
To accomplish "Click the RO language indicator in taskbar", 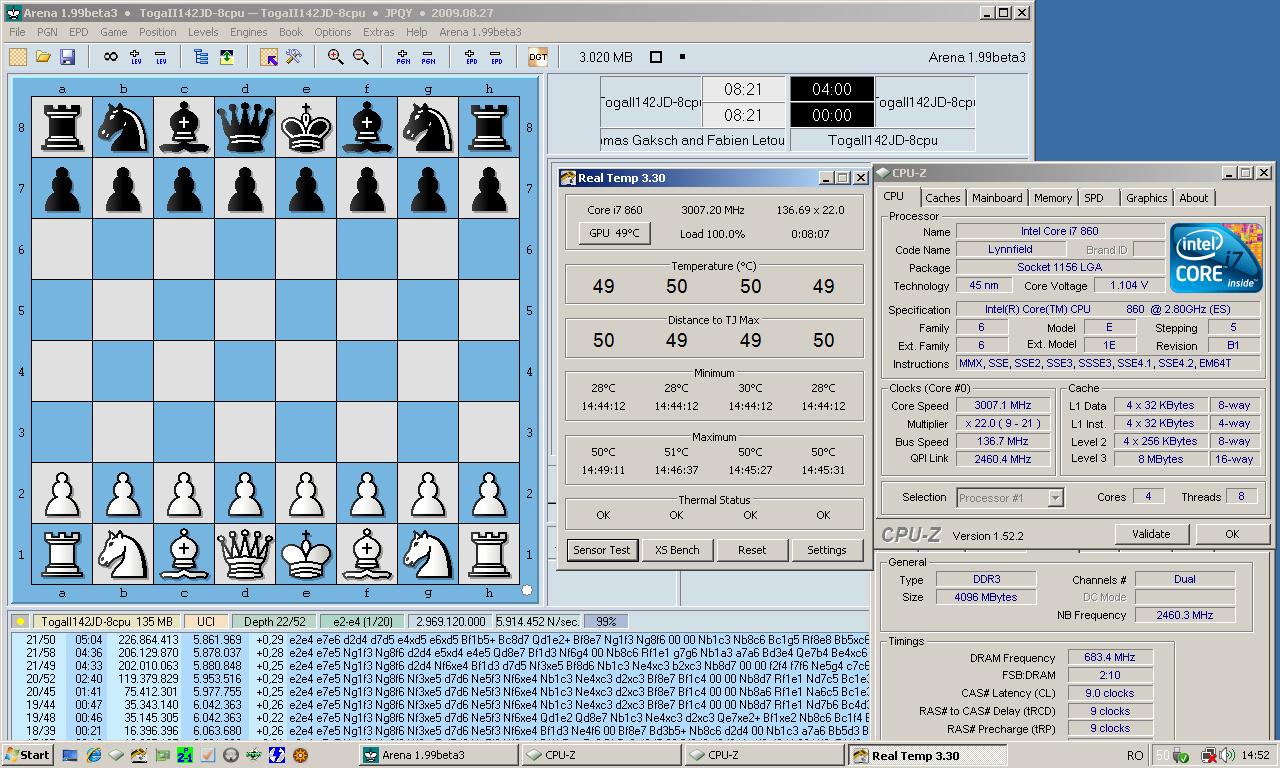I will pos(1134,756).
